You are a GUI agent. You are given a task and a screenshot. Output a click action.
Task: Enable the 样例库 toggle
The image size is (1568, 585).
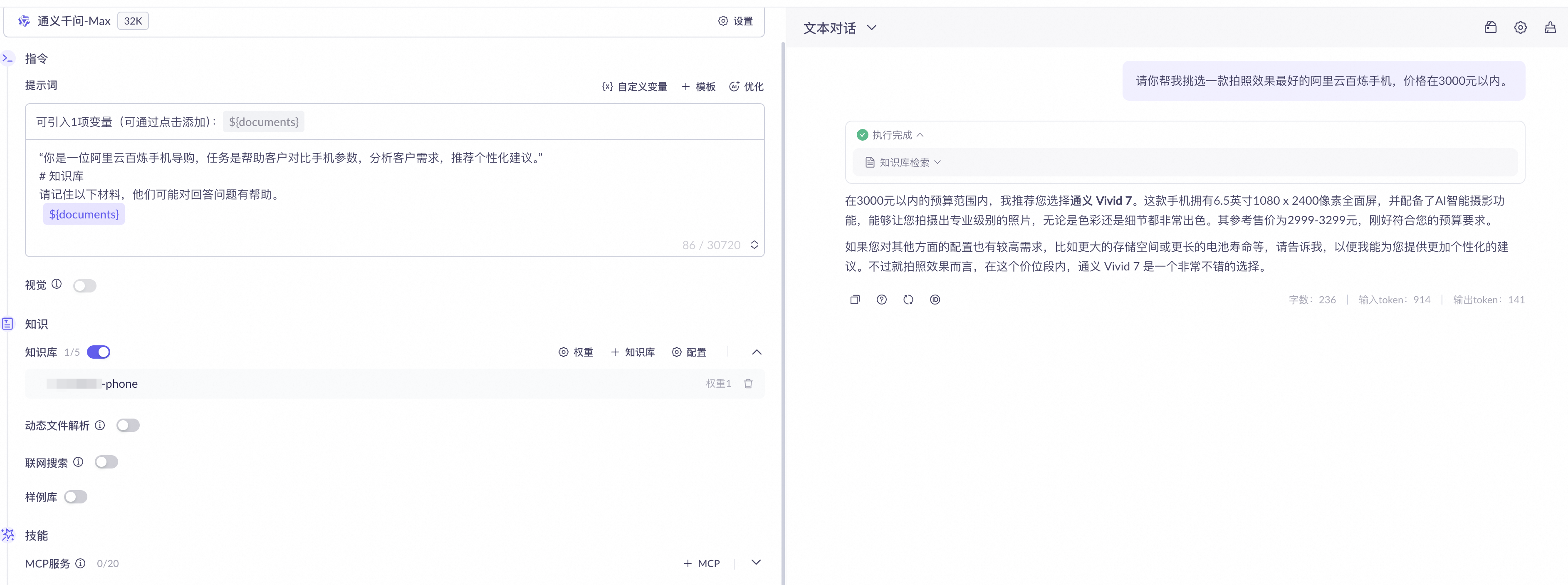click(75, 497)
